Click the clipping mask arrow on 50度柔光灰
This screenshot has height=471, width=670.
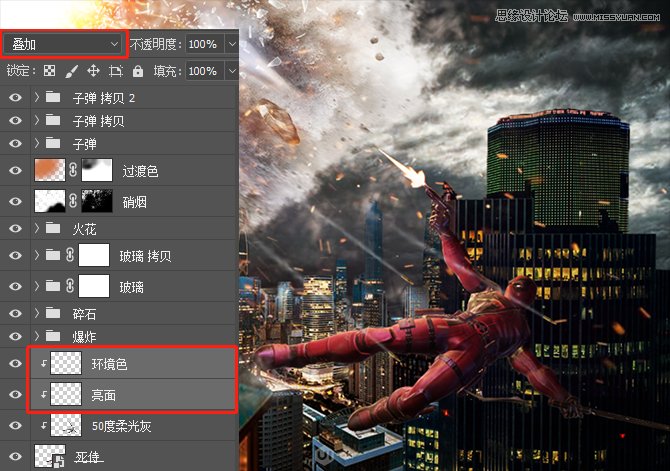(44, 425)
